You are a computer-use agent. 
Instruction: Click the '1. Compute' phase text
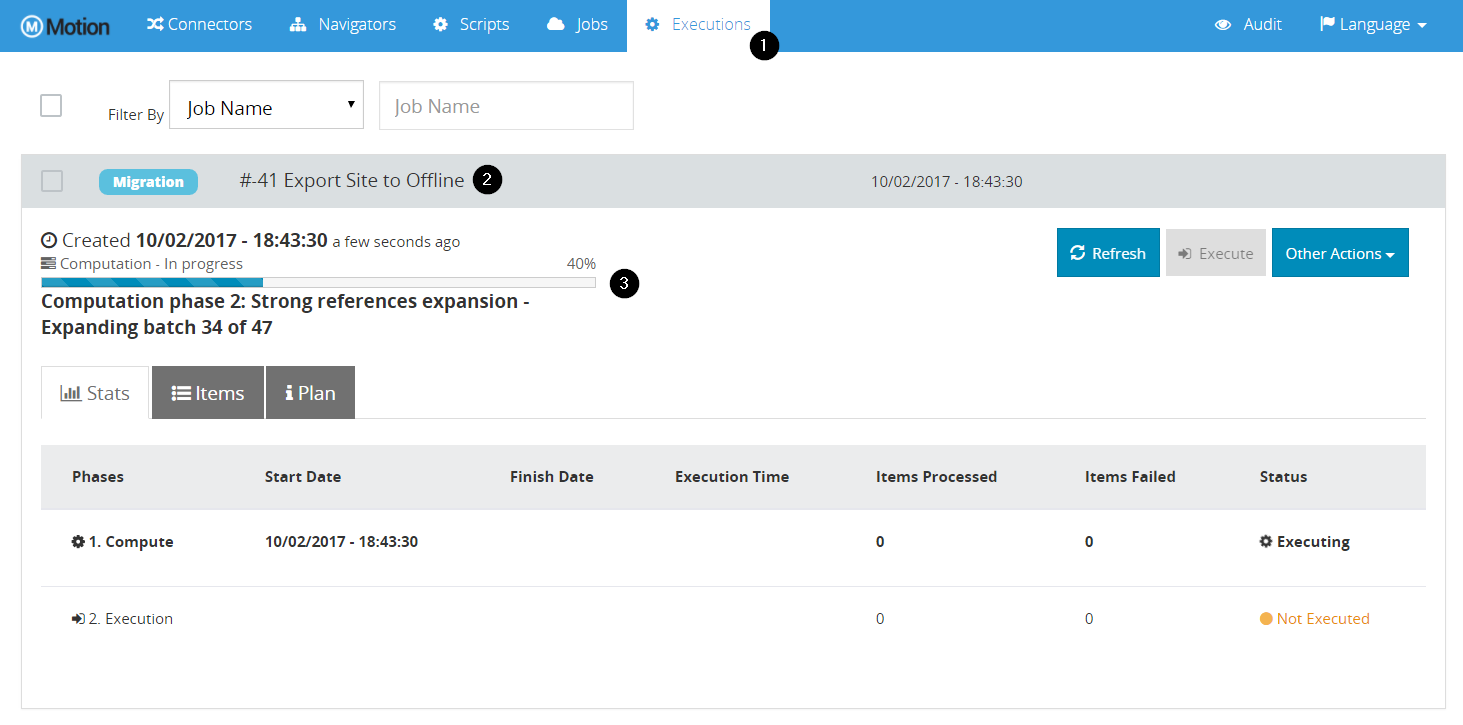(131, 542)
